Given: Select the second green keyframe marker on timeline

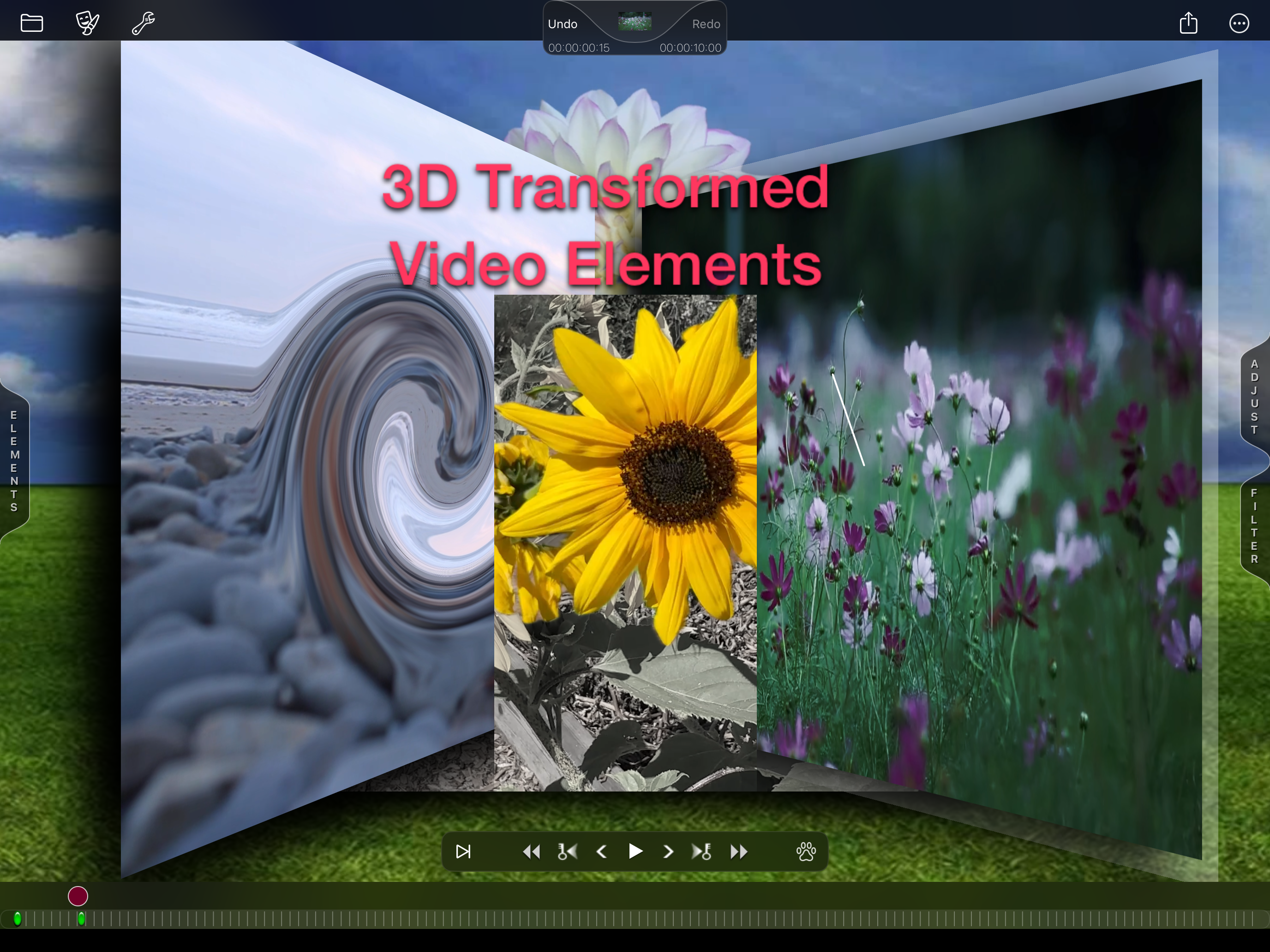Looking at the screenshot, I should point(81,919).
